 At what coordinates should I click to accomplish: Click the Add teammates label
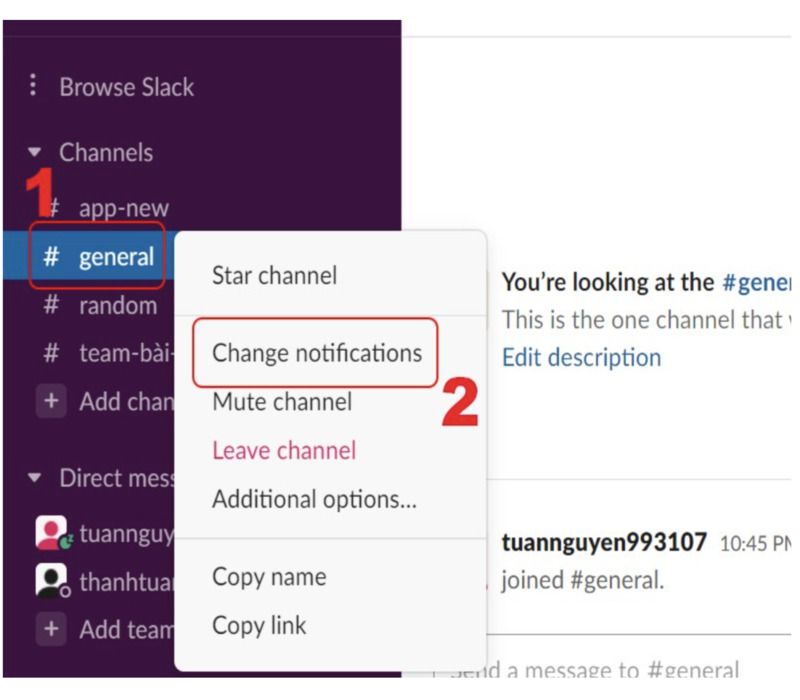coord(127,630)
